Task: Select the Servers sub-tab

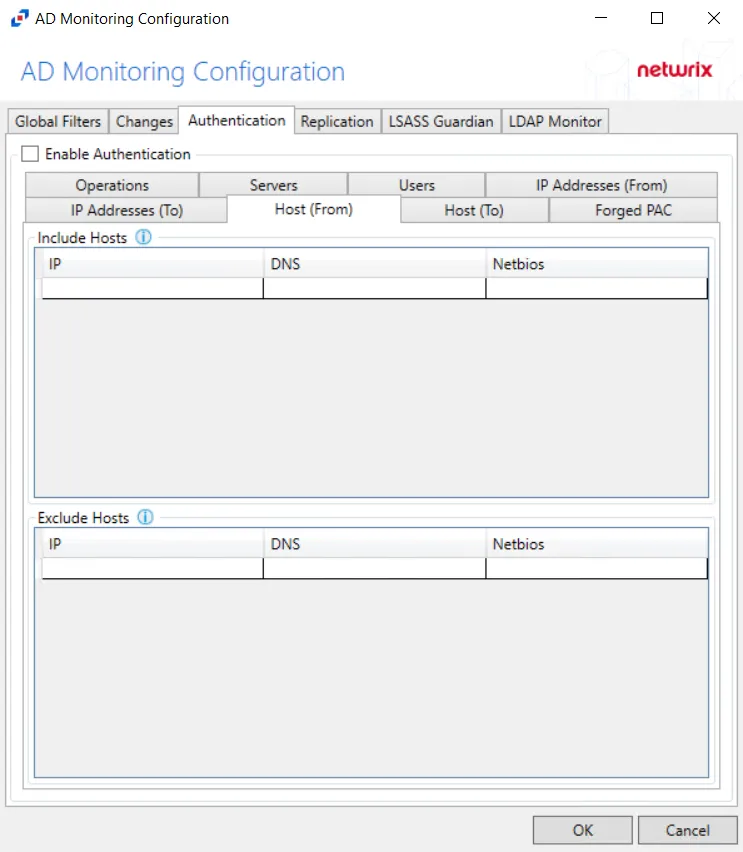Action: (x=273, y=185)
